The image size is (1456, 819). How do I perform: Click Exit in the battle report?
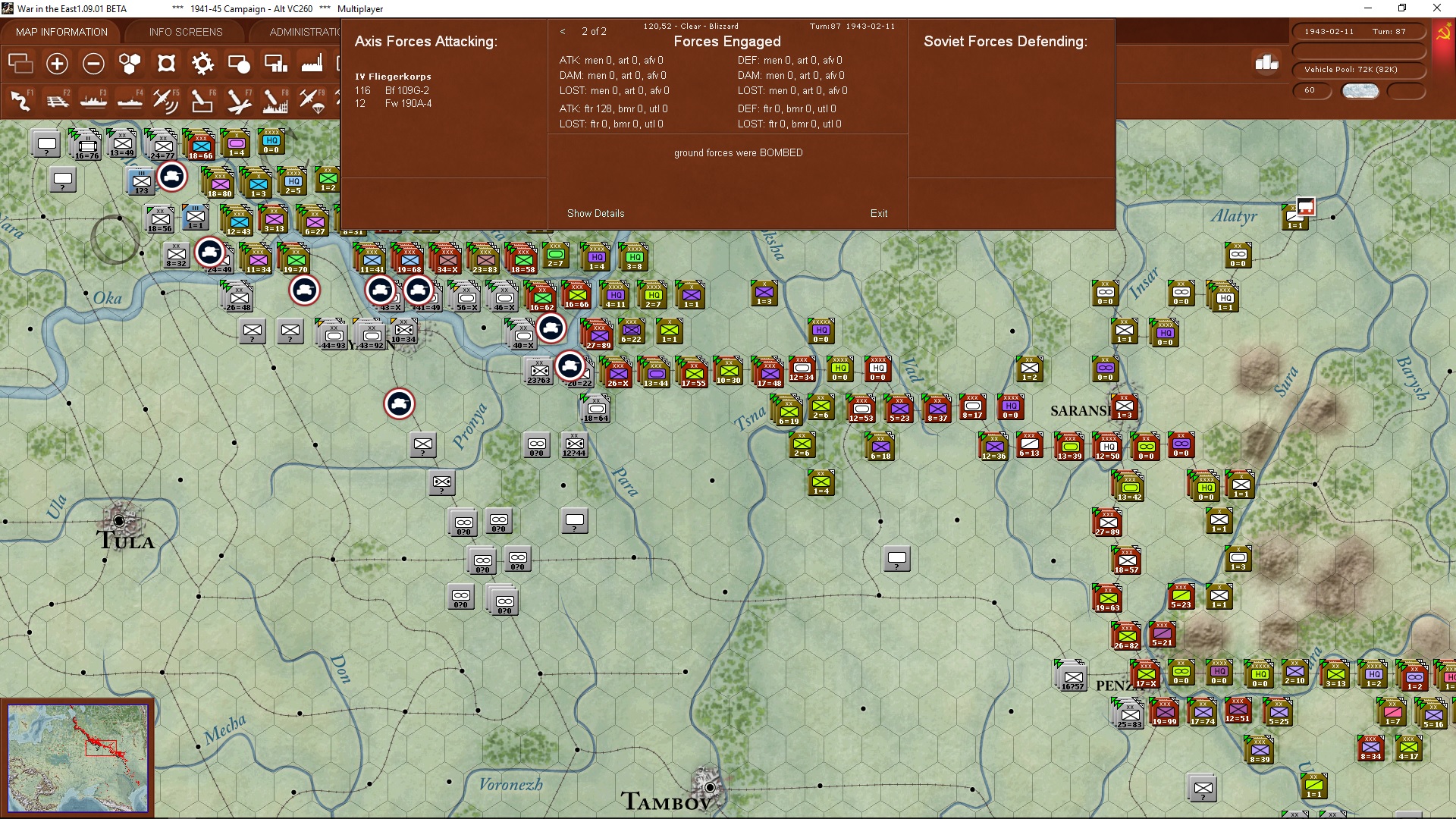(878, 213)
